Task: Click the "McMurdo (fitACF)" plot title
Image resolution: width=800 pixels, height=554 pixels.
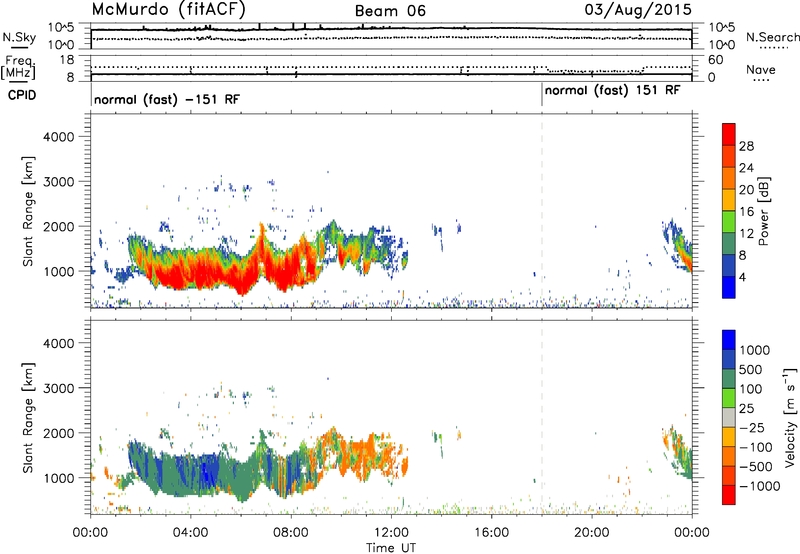Action: tap(169, 10)
